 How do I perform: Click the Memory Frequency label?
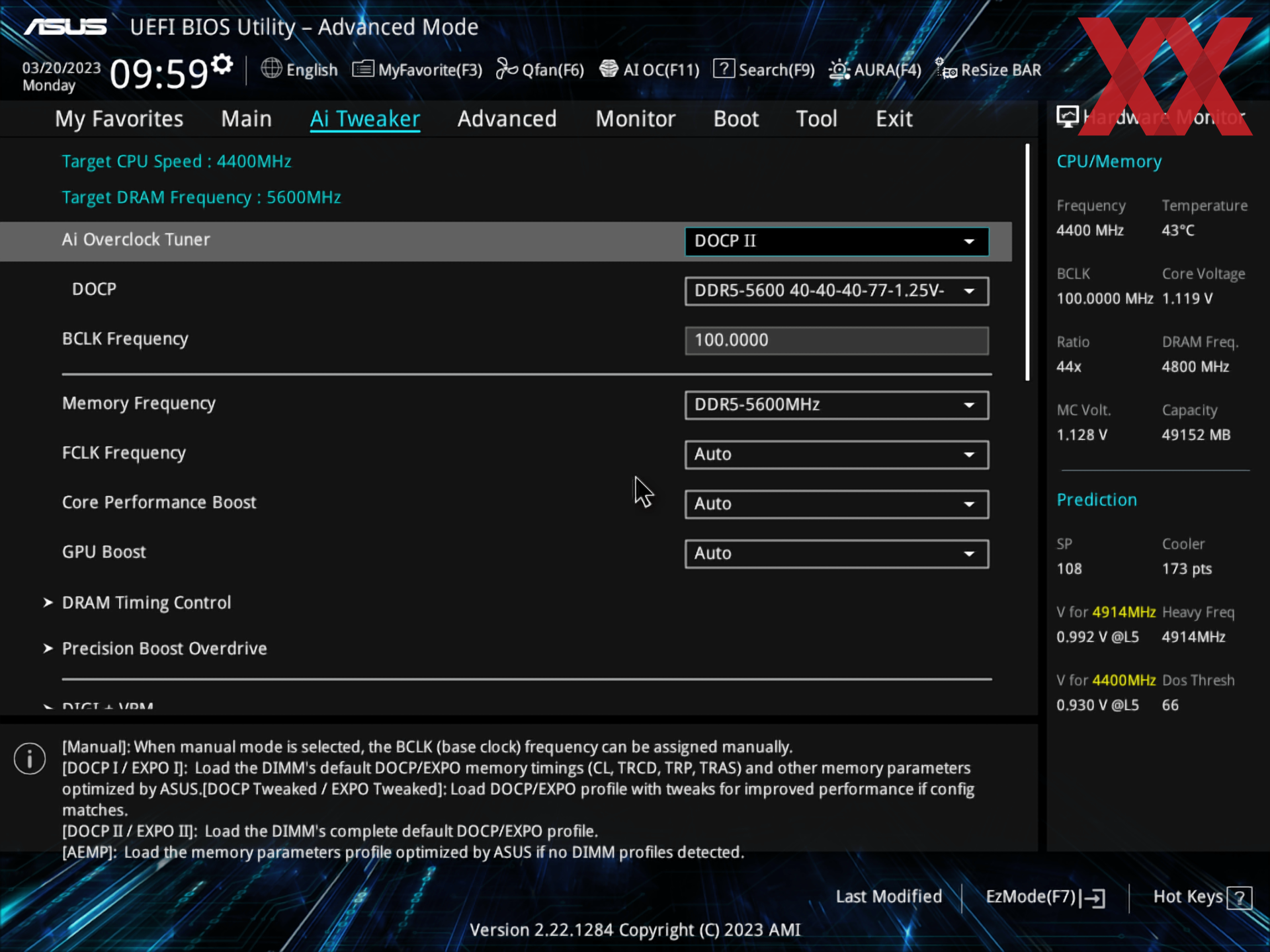139,403
